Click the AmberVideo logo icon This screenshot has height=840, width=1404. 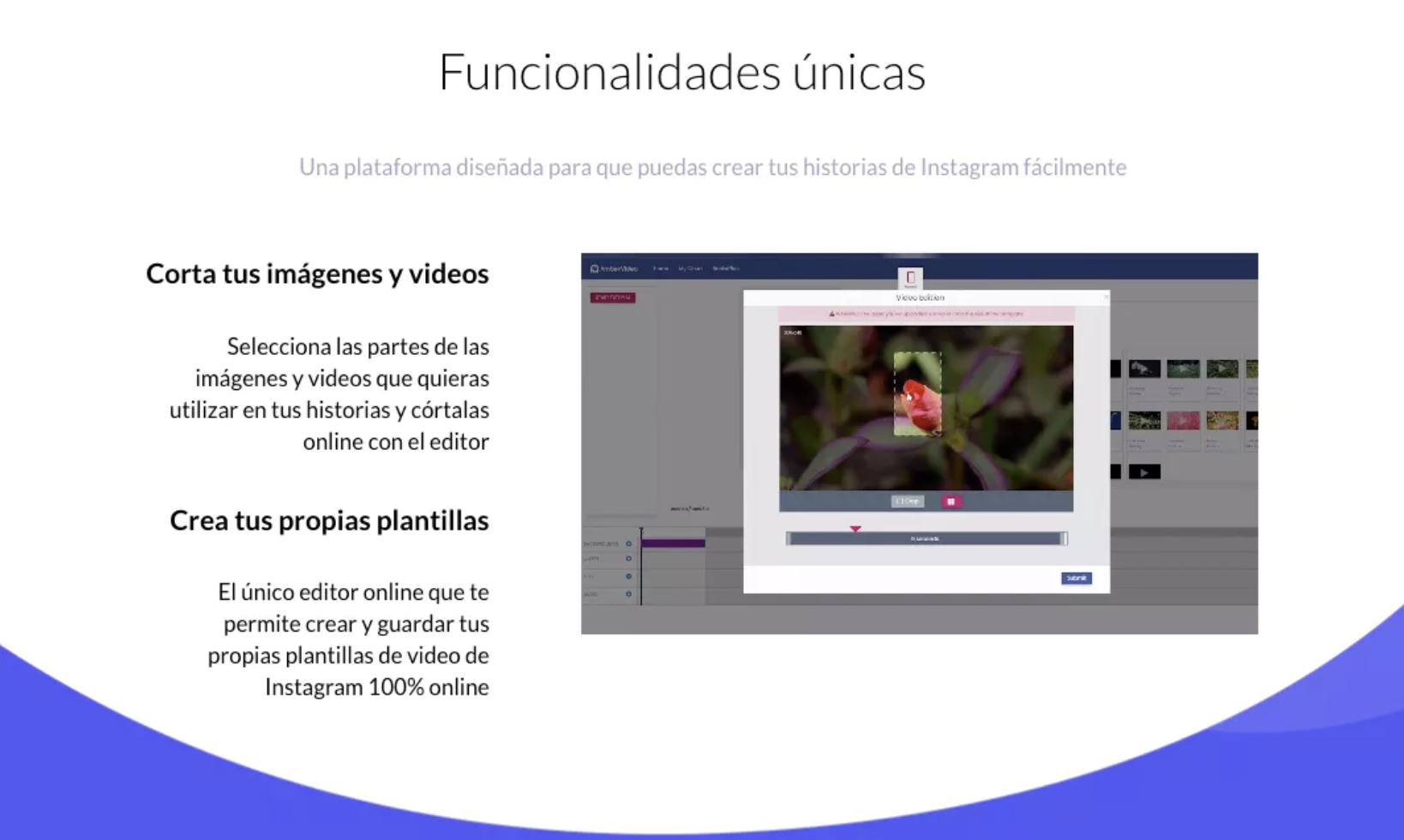[x=594, y=268]
